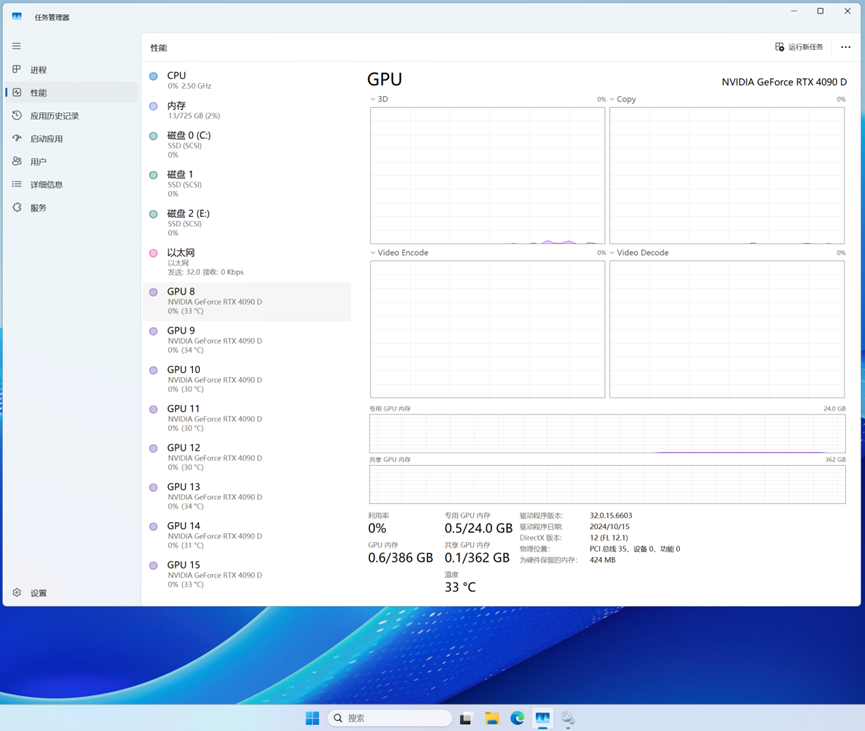The image size is (865, 731).
Task: Open 设置 (Settings) at sidebar bottom
Action: coord(71,593)
